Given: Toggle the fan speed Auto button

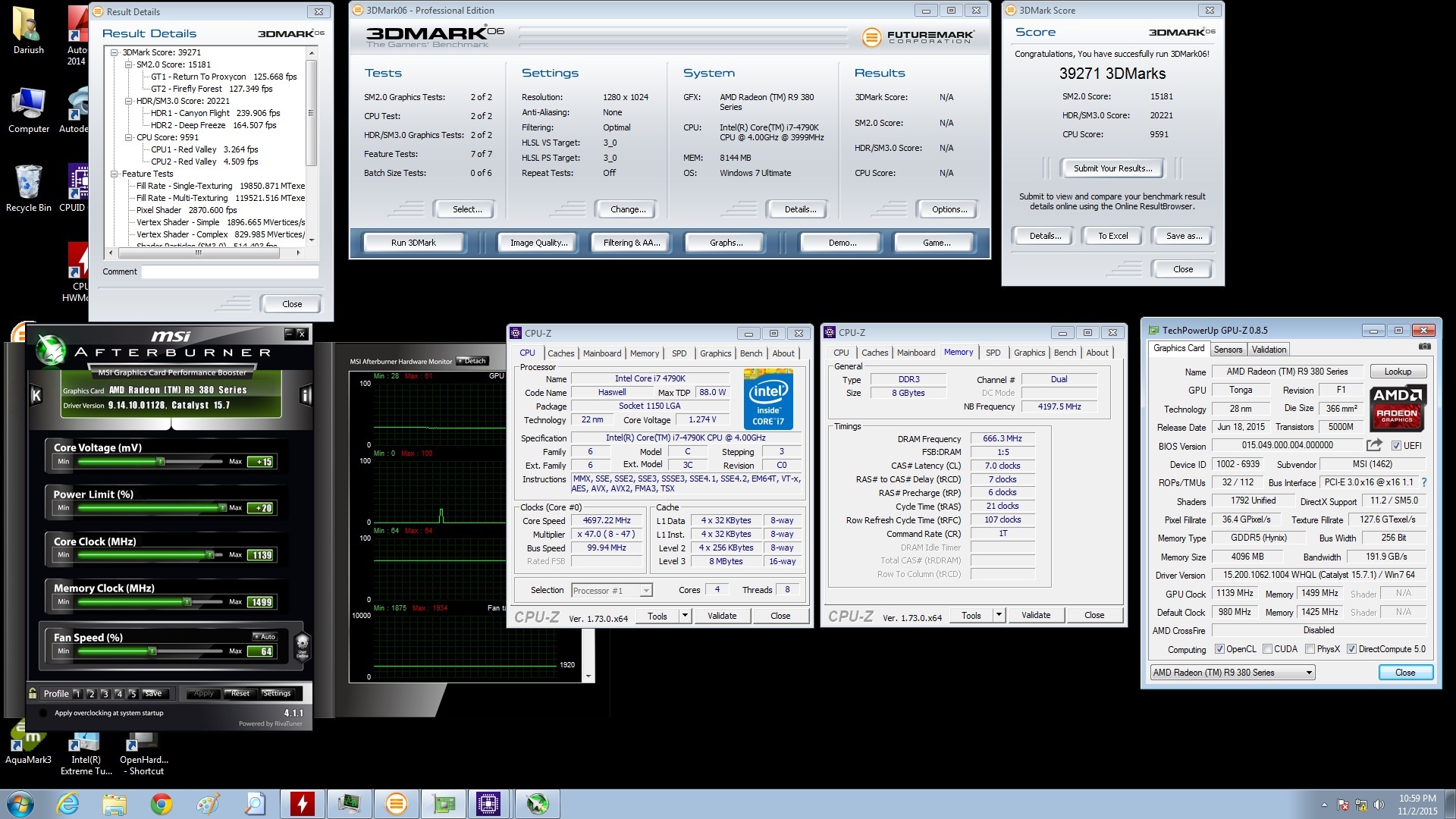Looking at the screenshot, I should tap(265, 636).
